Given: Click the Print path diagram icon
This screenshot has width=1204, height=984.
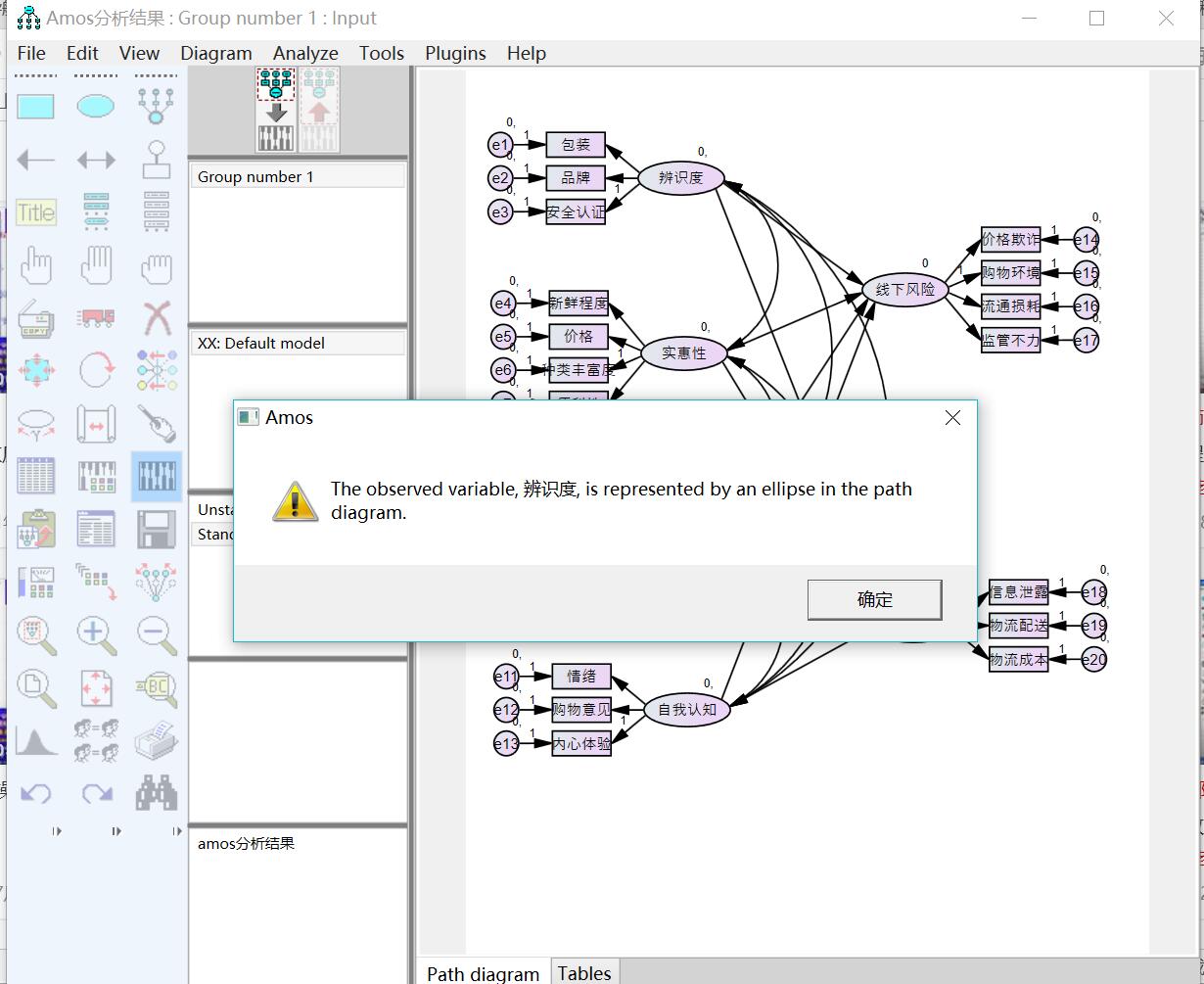Looking at the screenshot, I should point(157,741).
